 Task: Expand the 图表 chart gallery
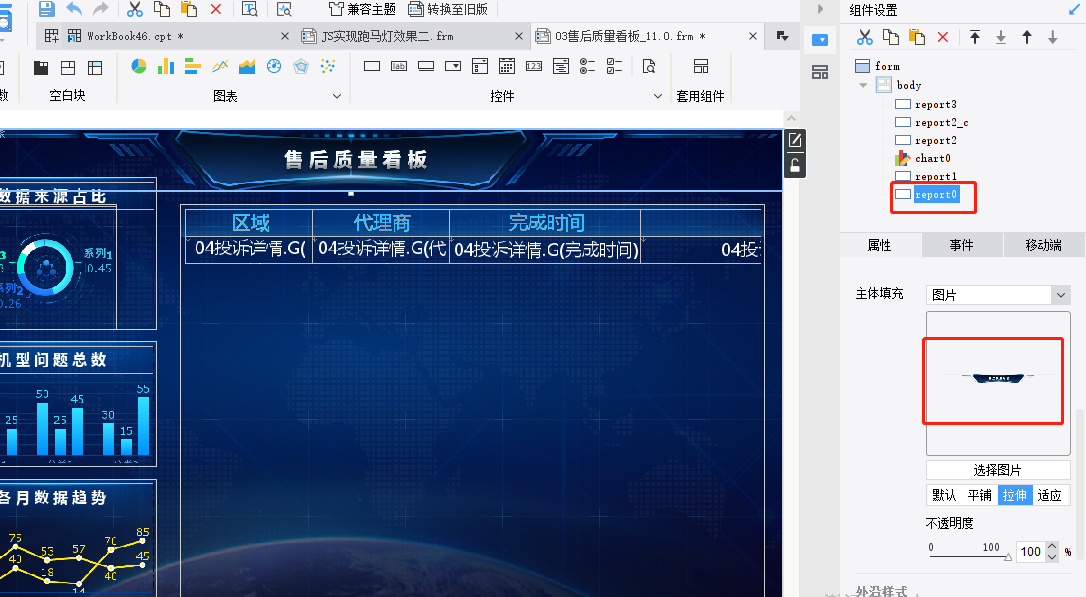pos(337,96)
